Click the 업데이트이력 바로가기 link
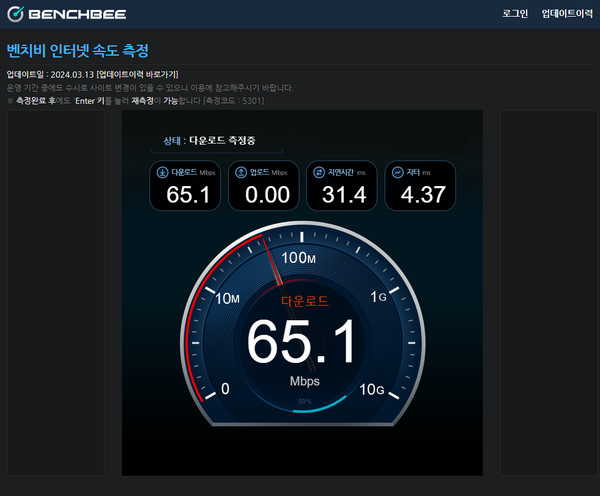Screen dimensions: 600x496 pyautogui.click(x=137, y=74)
